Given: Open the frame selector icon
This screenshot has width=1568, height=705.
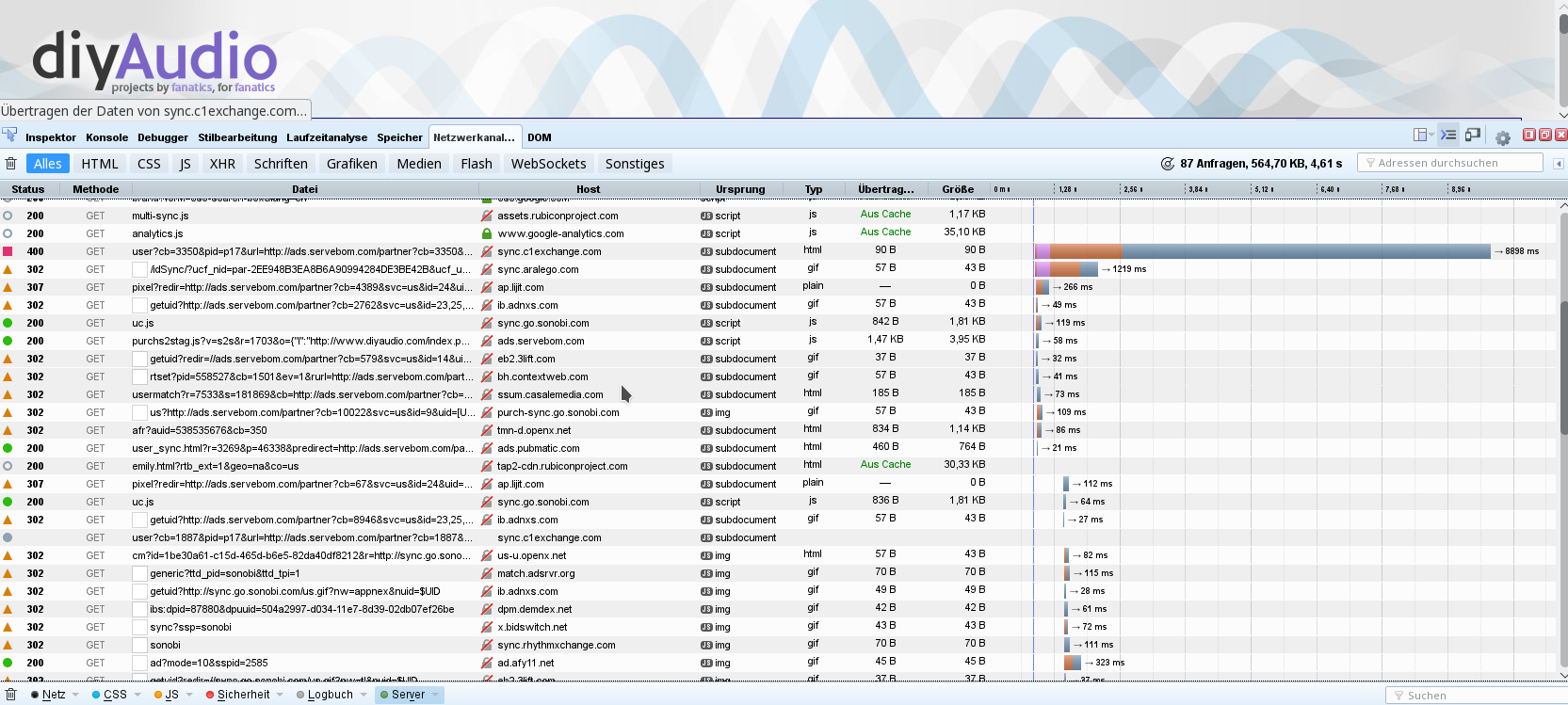Looking at the screenshot, I should [x=1422, y=135].
